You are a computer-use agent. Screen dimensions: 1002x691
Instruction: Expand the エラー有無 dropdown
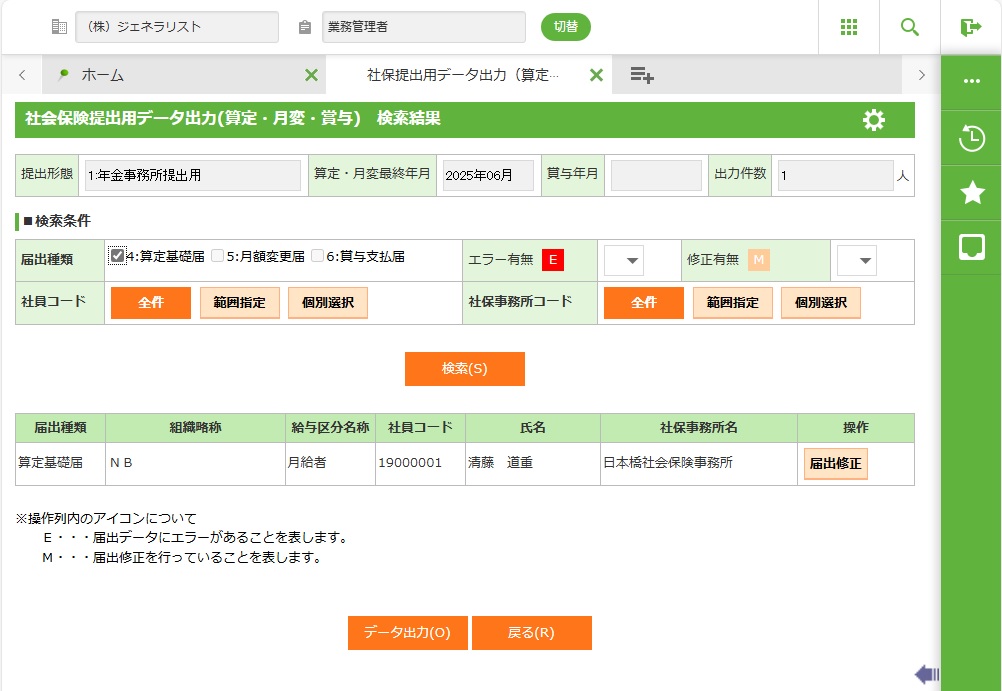click(x=624, y=261)
